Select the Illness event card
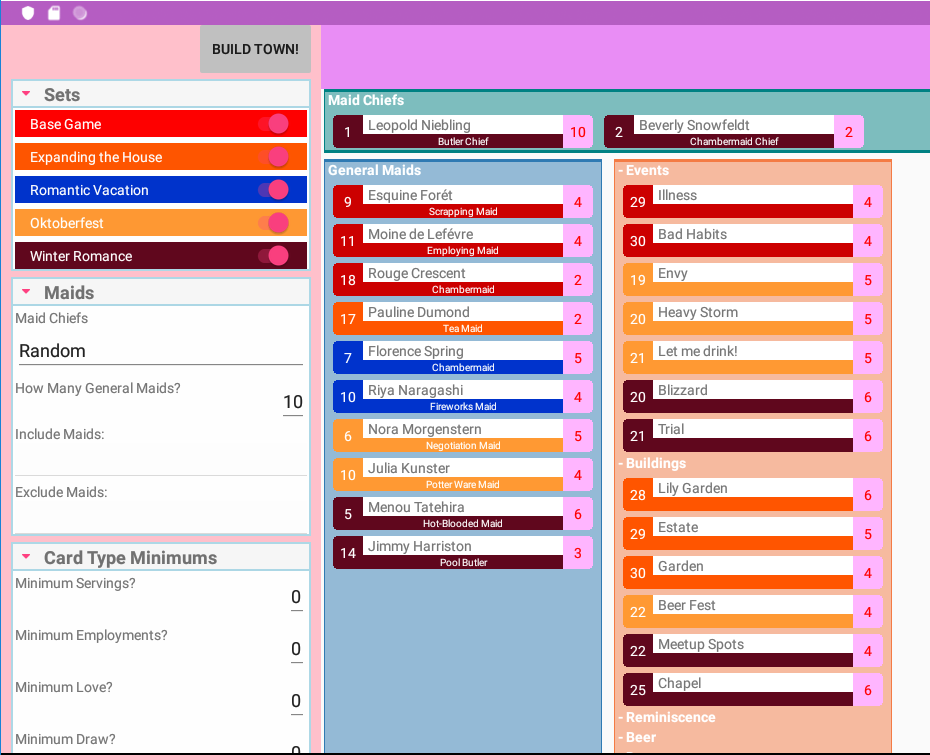This screenshot has width=930, height=755. 753,202
